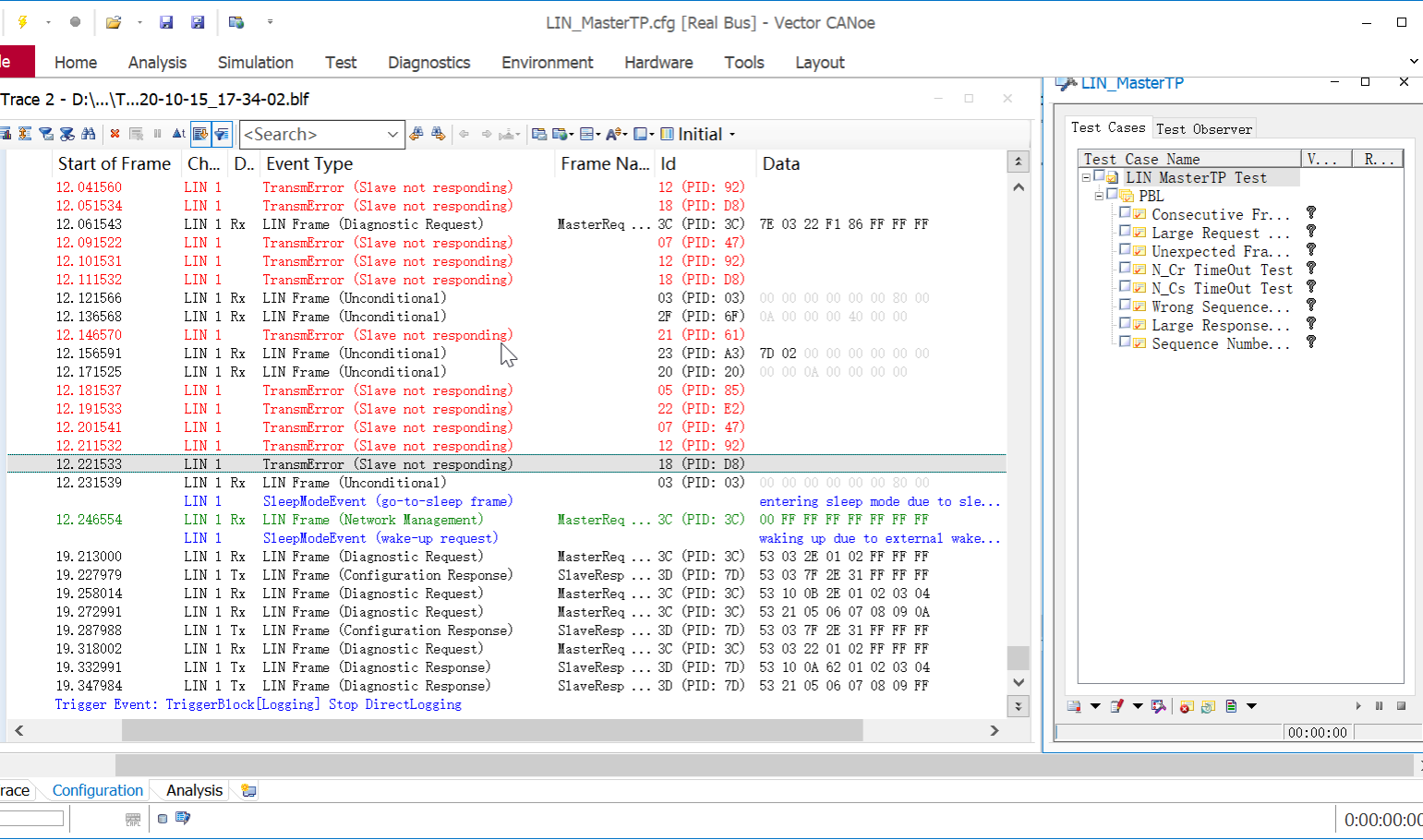Switch to the Configuration desktop tab
The image size is (1423, 840).
[98, 790]
